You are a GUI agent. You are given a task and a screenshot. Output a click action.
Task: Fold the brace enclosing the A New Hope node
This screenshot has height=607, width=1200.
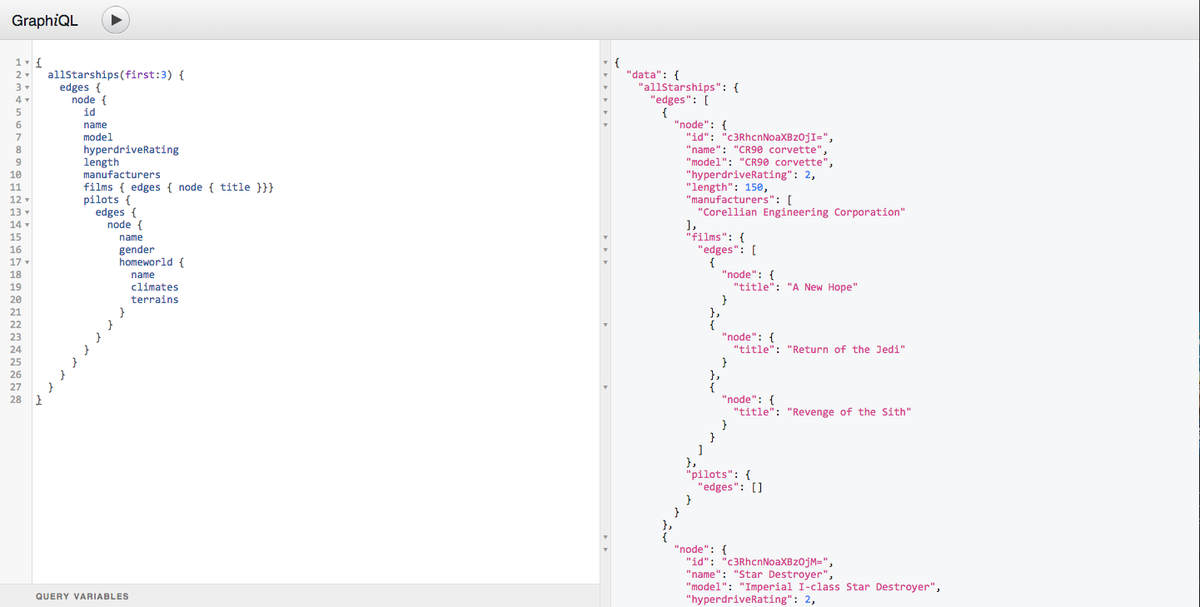pyautogui.click(x=604, y=262)
